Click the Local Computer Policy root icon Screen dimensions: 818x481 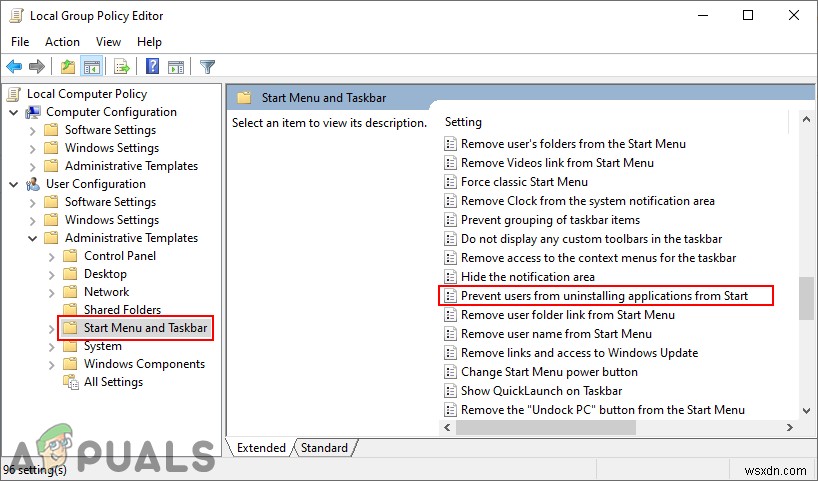tap(14, 94)
